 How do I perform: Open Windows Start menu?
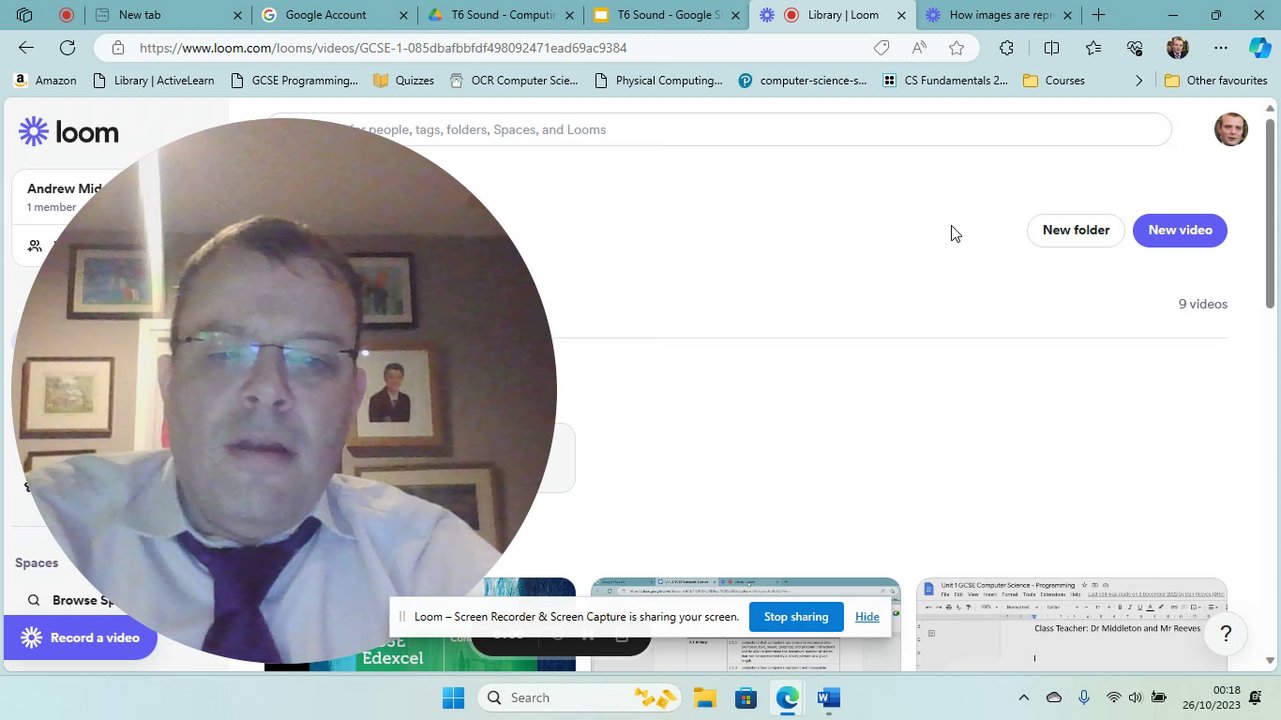[x=453, y=697]
